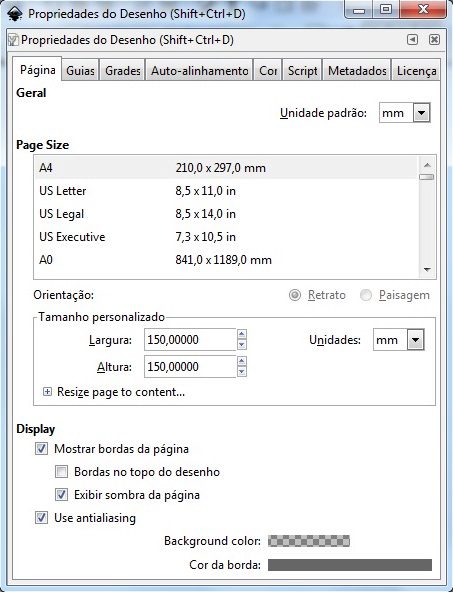The image size is (453, 592).
Task: Click the Largura input field
Action: (190, 339)
